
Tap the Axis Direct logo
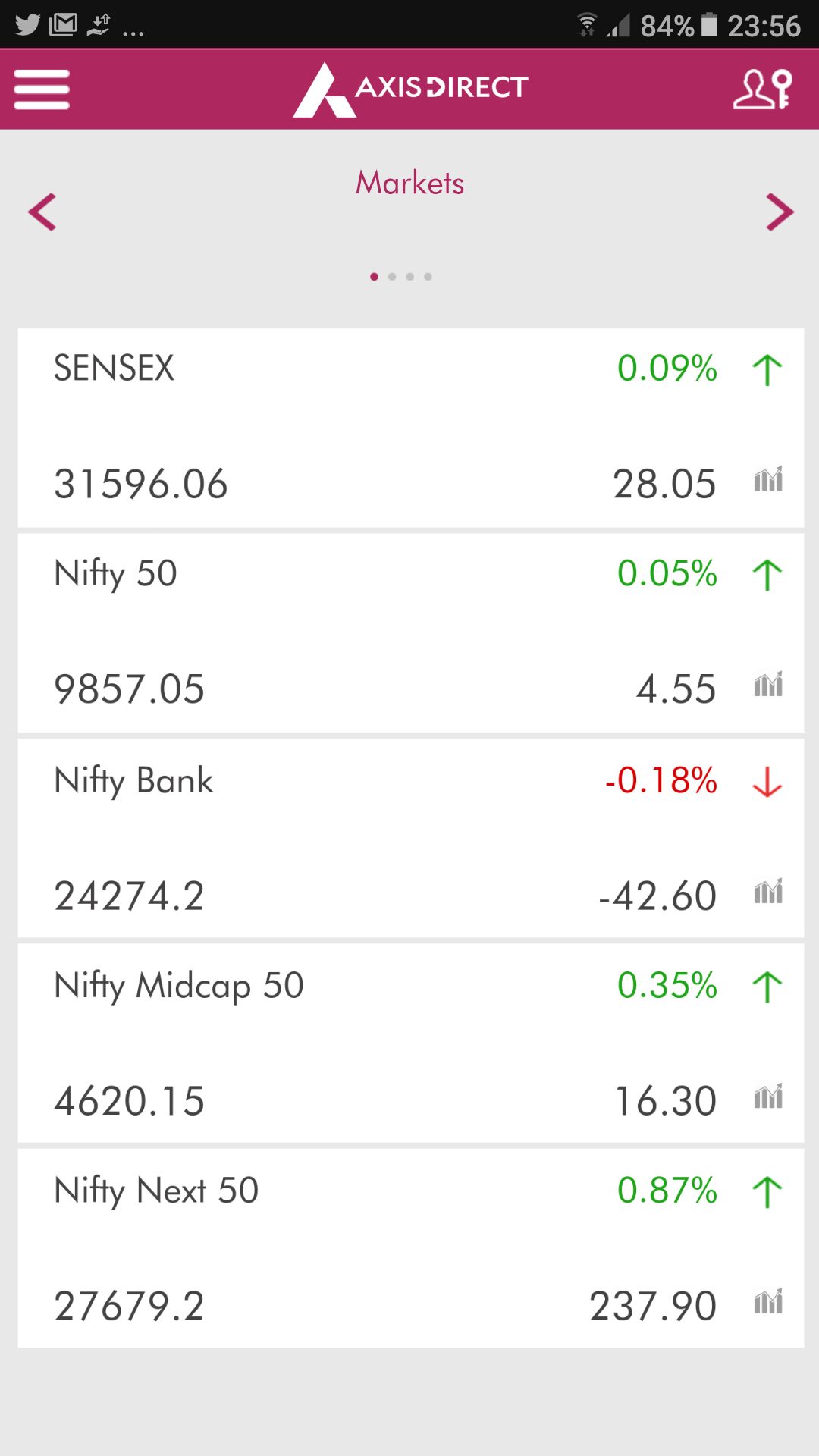[410, 89]
